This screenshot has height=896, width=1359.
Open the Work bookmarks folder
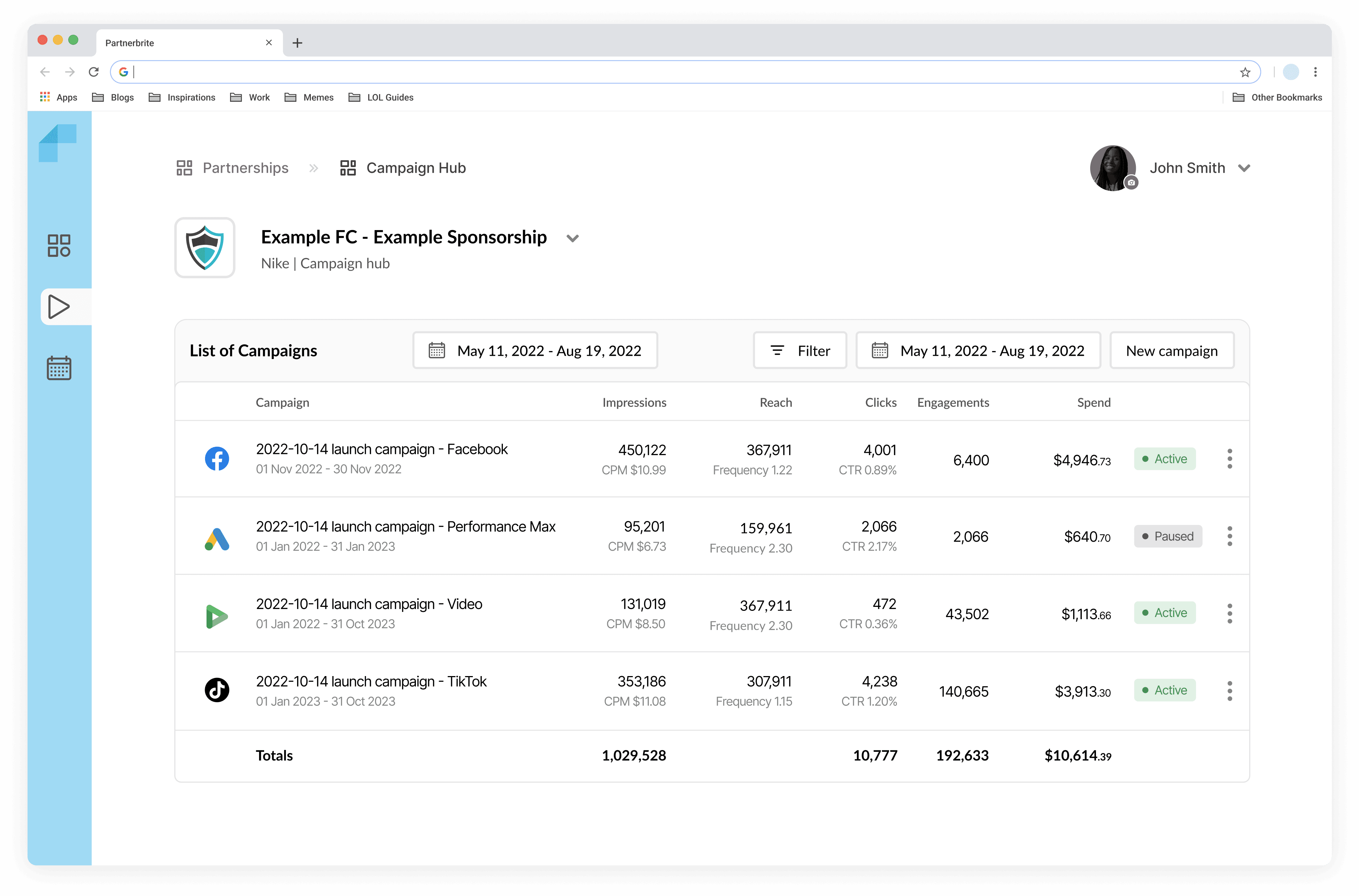251,97
